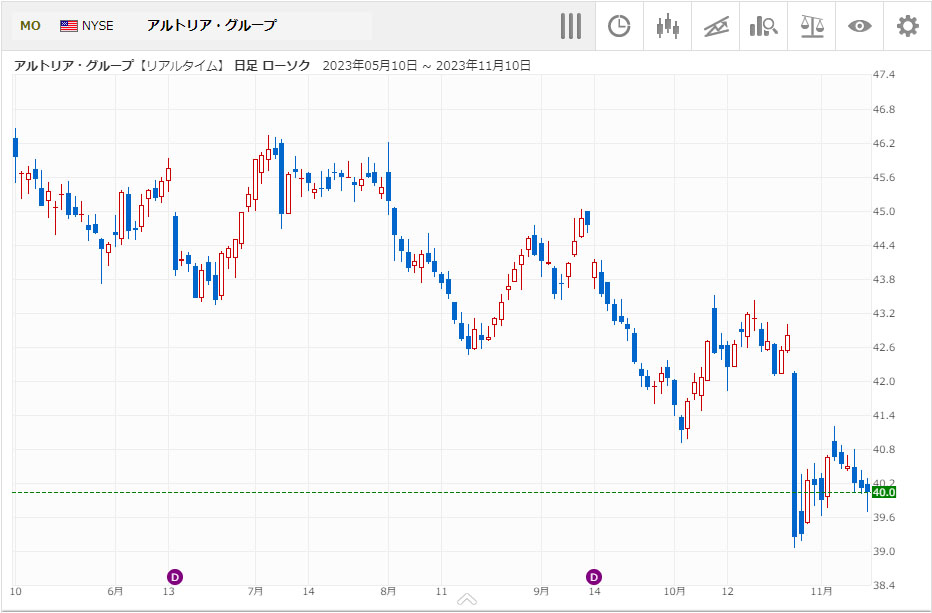Click the リアルタイム chart title label
The image size is (932, 613).
pyautogui.click(x=181, y=66)
